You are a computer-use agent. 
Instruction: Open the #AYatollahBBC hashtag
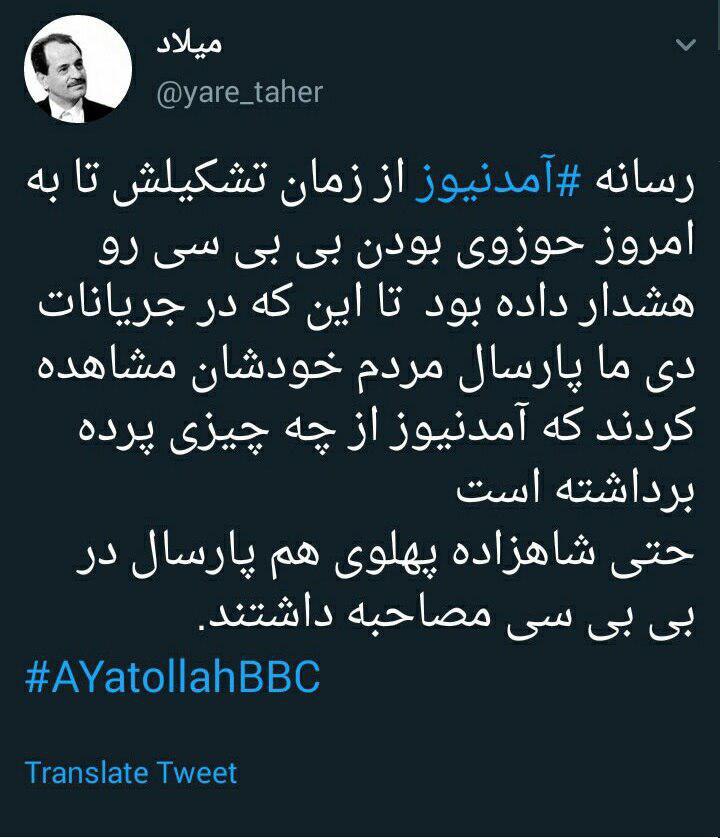tap(172, 677)
